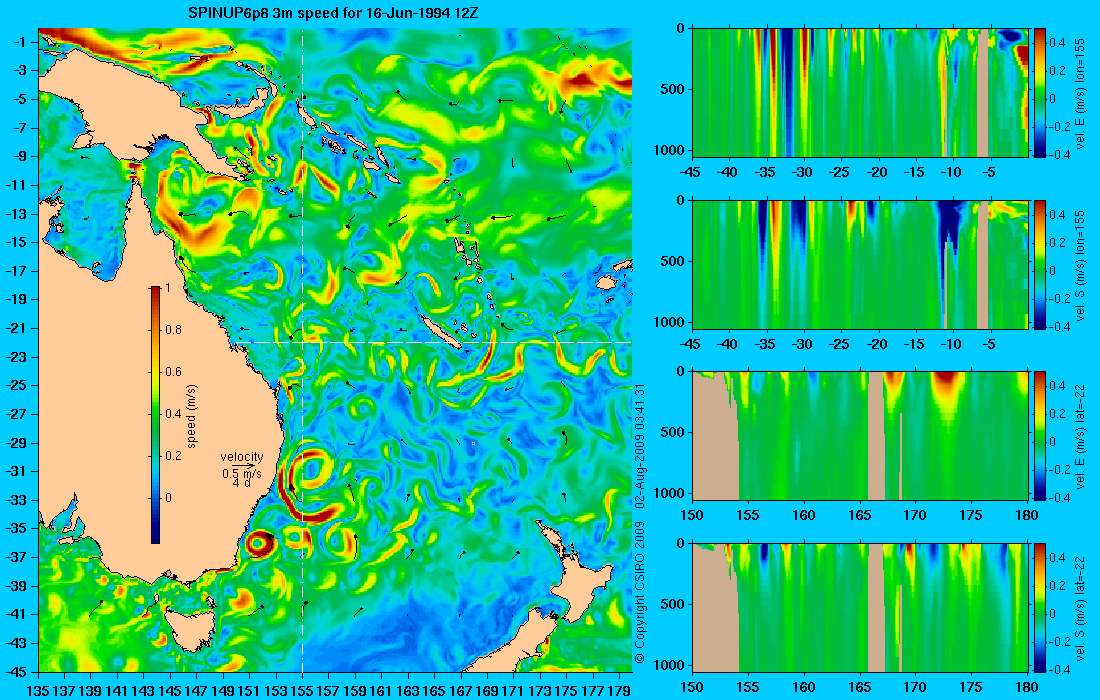1100x700 pixels.
Task: Click the colorbar of vel. S lon=155 panel
Action: coord(1040,264)
